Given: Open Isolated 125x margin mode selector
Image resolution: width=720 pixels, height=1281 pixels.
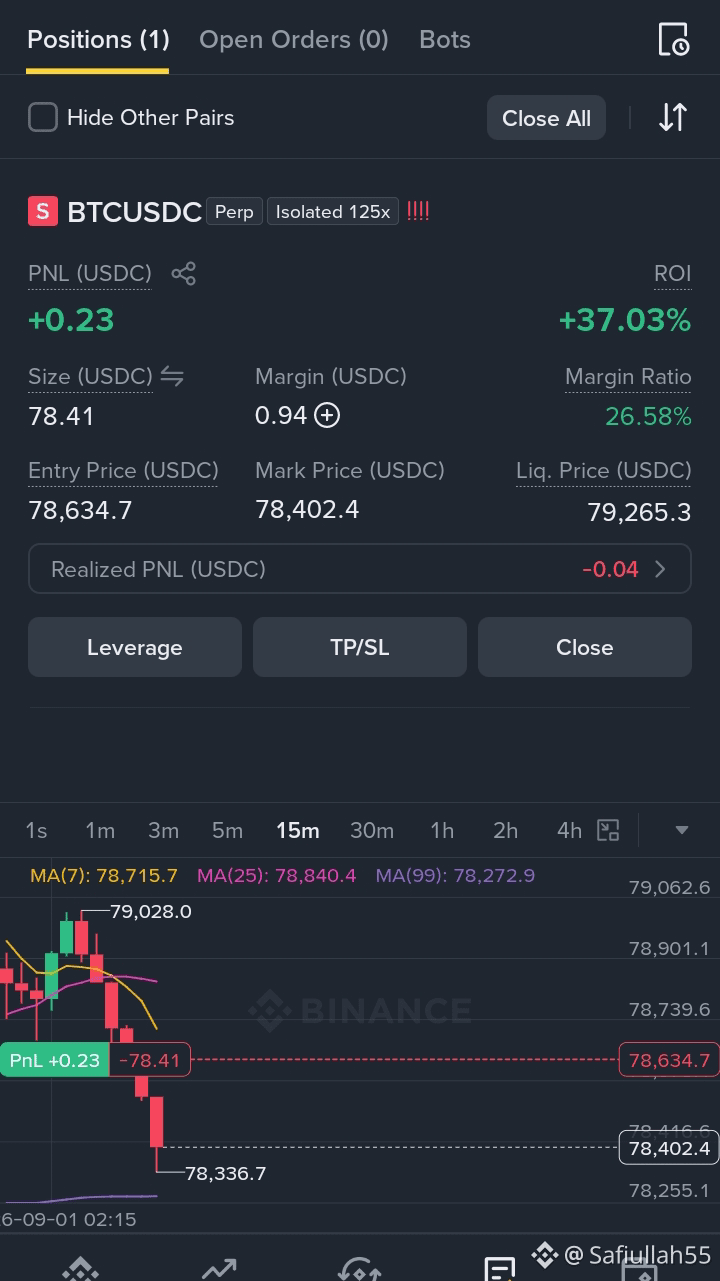Looking at the screenshot, I should tap(333, 212).
